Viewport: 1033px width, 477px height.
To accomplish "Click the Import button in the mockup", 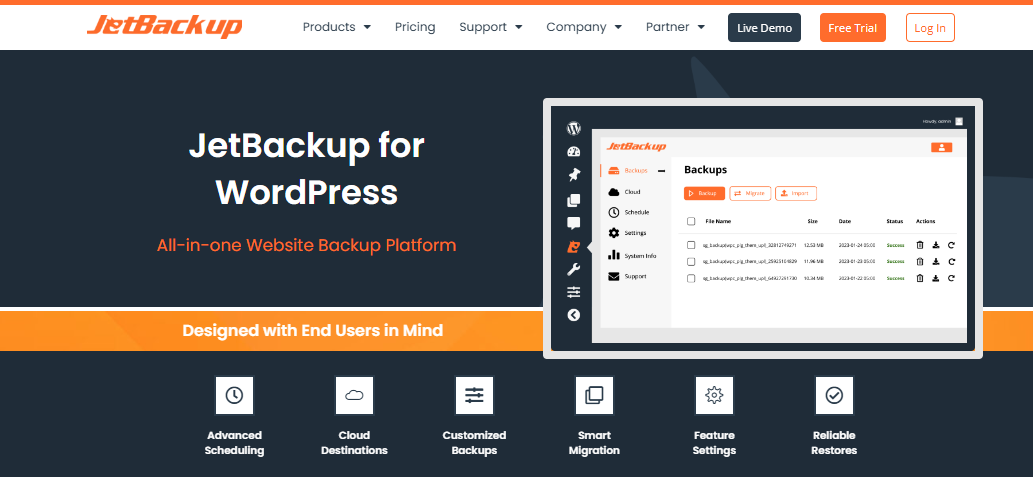I will click(x=796, y=194).
